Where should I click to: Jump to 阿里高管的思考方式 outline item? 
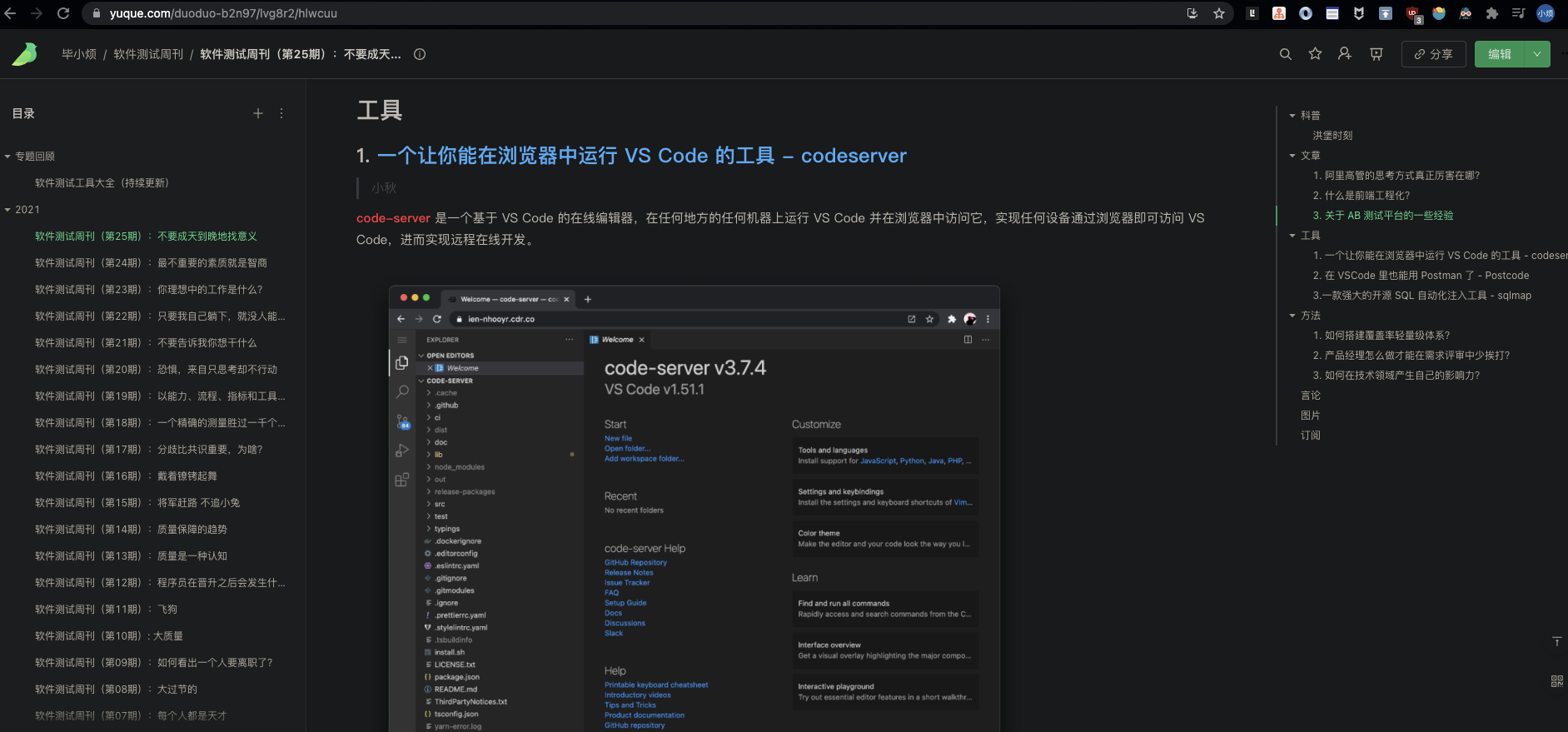click(x=1396, y=176)
